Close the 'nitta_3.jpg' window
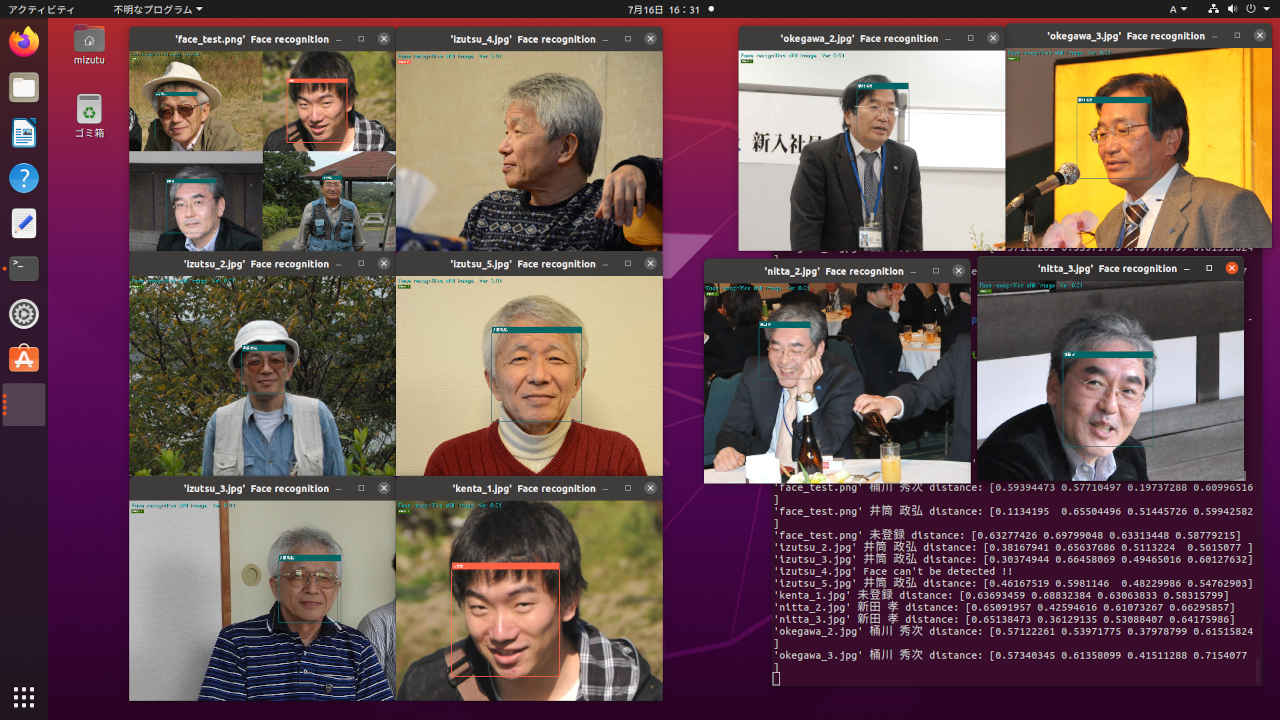This screenshot has height=720, width=1280. (1232, 268)
